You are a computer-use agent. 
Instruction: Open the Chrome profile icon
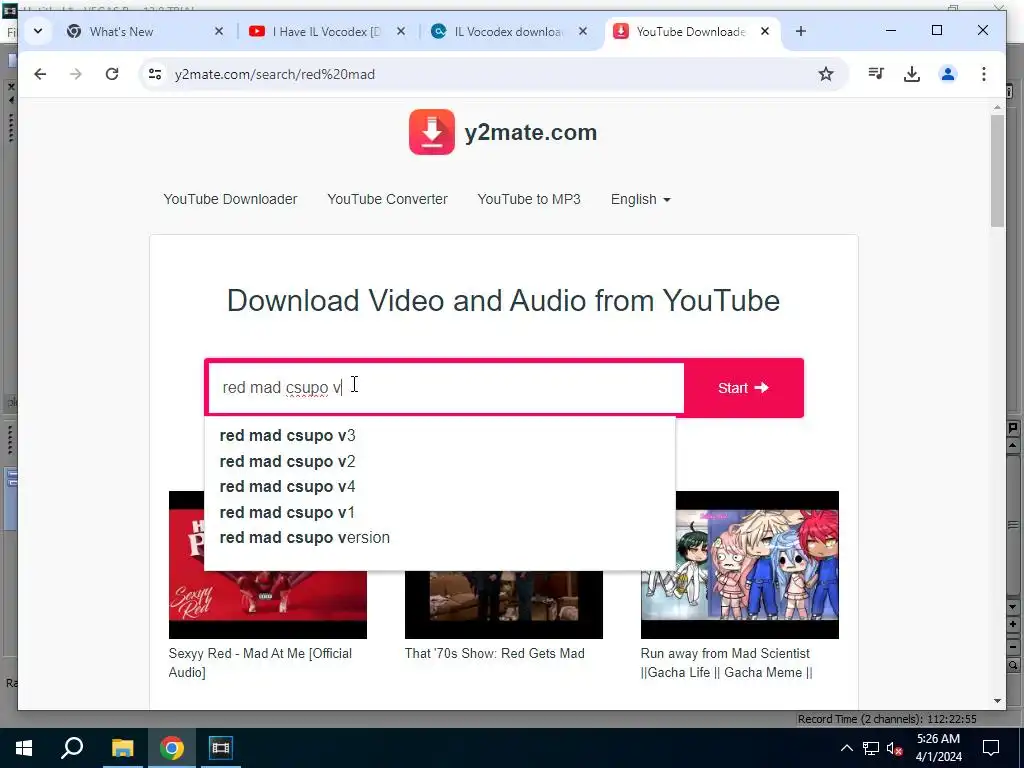pyautogui.click(x=948, y=74)
